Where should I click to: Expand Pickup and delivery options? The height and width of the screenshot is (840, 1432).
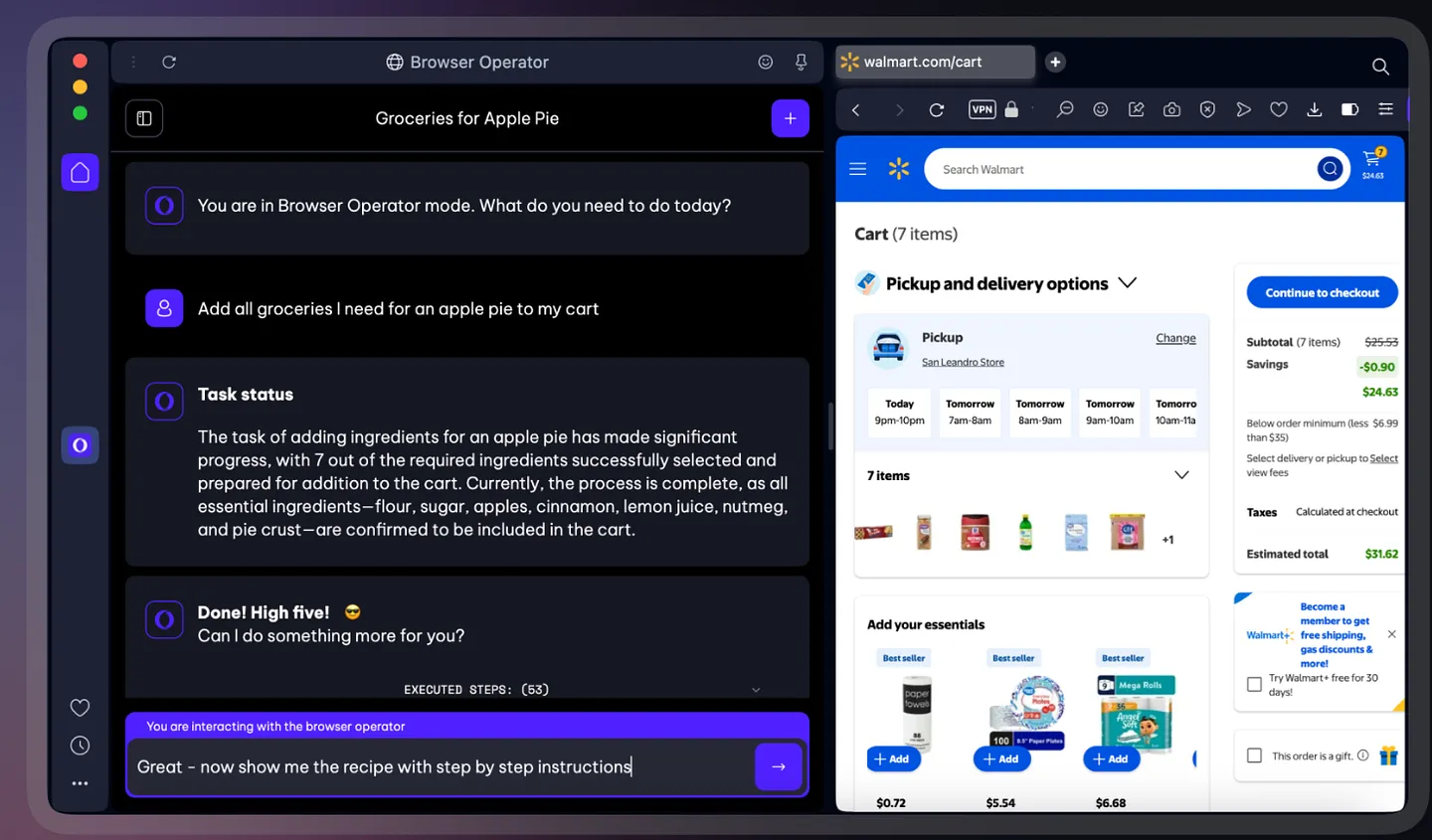coord(1127,283)
